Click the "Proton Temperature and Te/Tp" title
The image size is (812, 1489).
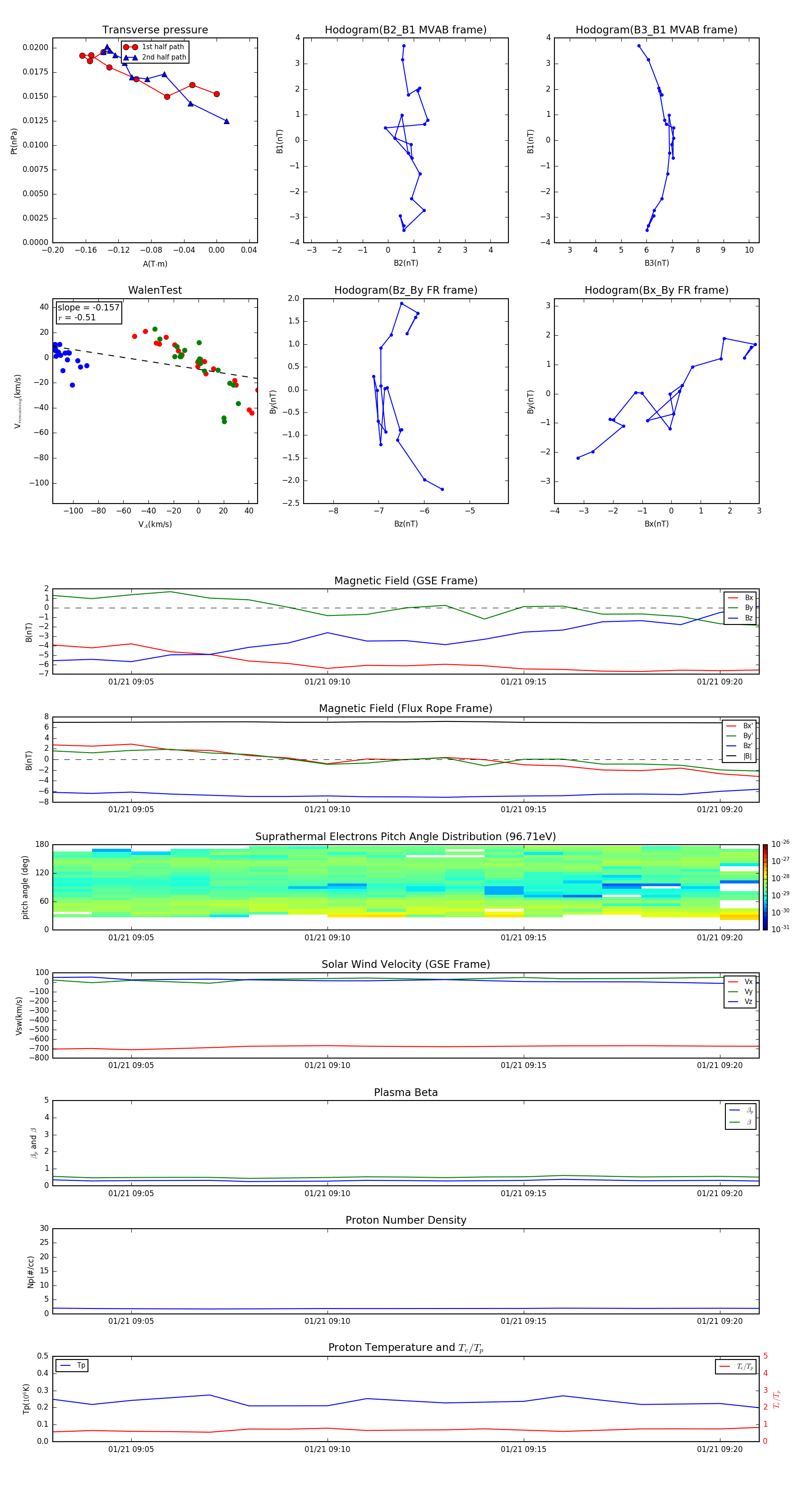click(x=406, y=1348)
